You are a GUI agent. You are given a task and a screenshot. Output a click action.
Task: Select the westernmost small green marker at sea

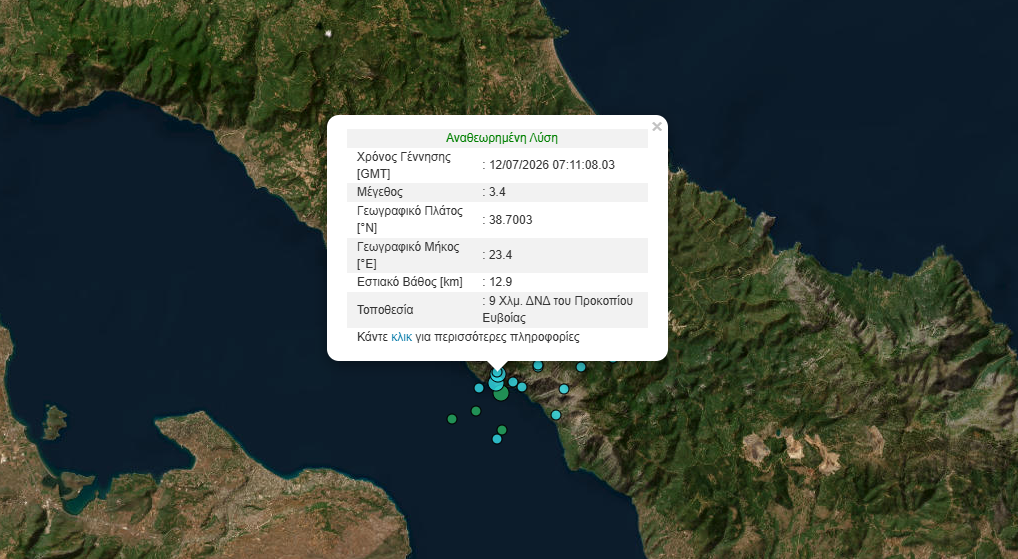pos(452,419)
